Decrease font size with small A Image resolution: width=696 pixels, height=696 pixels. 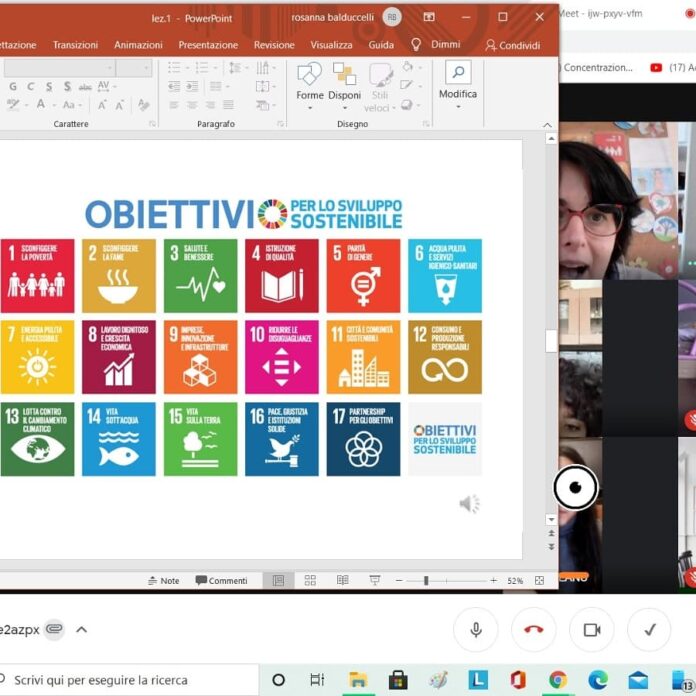coord(119,105)
